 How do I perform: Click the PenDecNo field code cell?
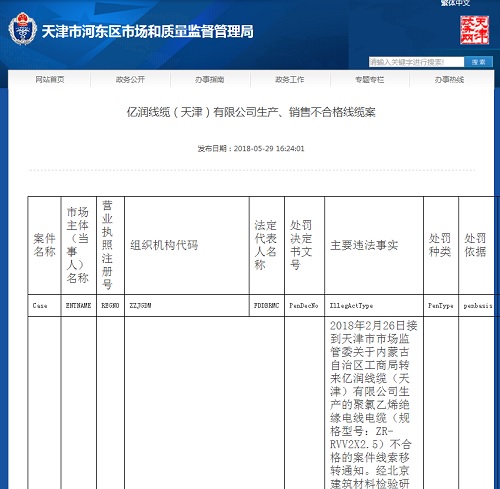(304, 305)
